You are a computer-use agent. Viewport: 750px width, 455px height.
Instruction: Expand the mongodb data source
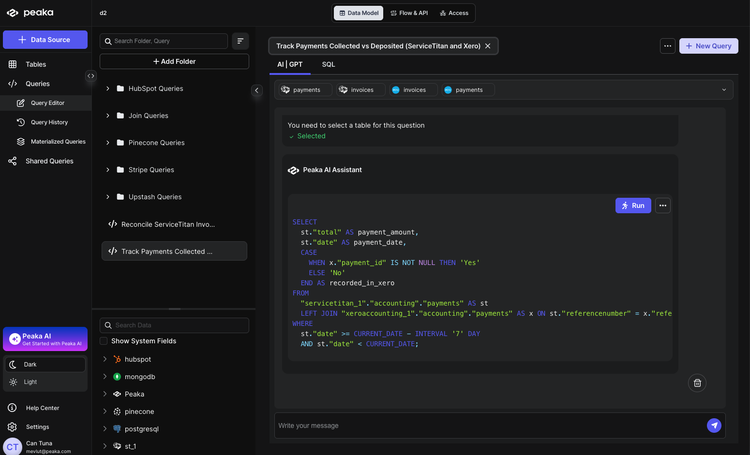click(105, 376)
